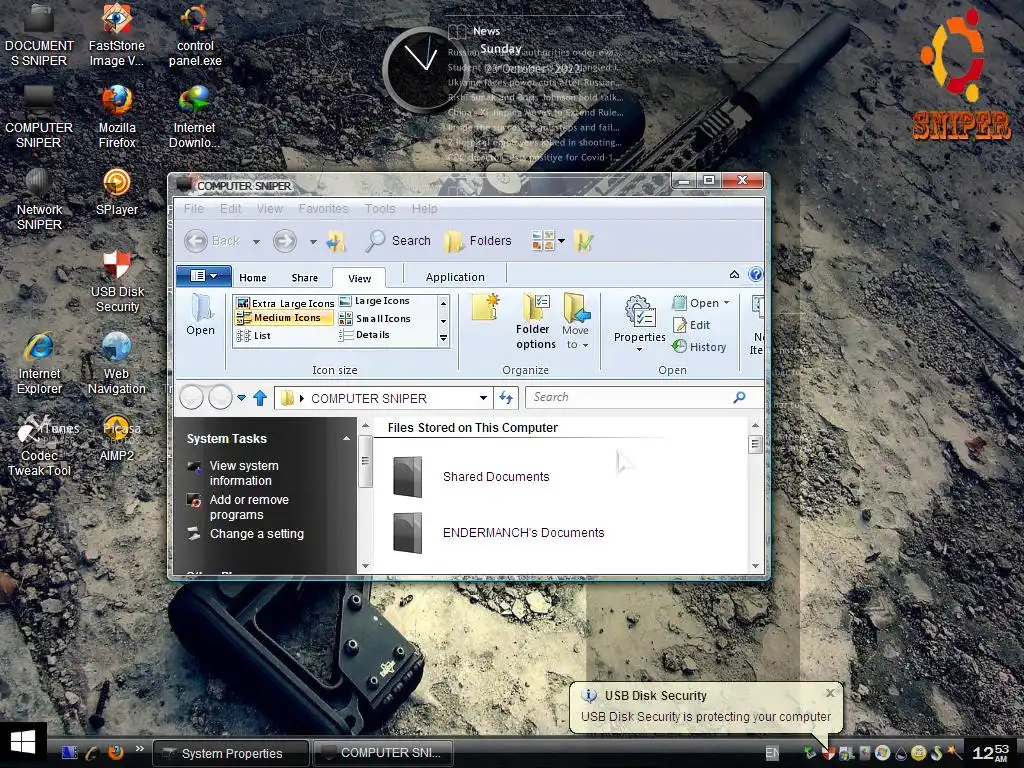Click the Windows Start button
Screen dimensions: 1024x768
point(23,744)
